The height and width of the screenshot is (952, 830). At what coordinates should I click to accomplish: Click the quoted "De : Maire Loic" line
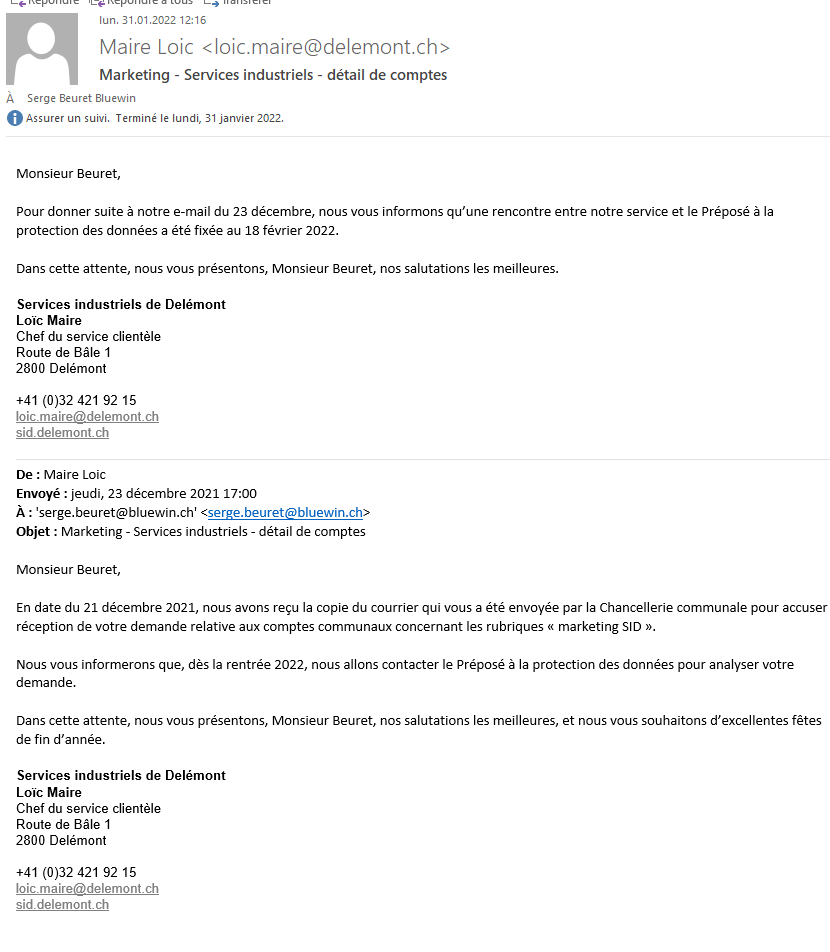(61, 474)
